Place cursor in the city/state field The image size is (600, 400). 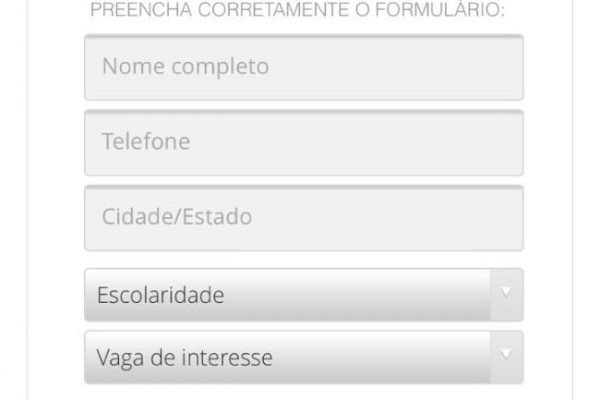coord(303,217)
